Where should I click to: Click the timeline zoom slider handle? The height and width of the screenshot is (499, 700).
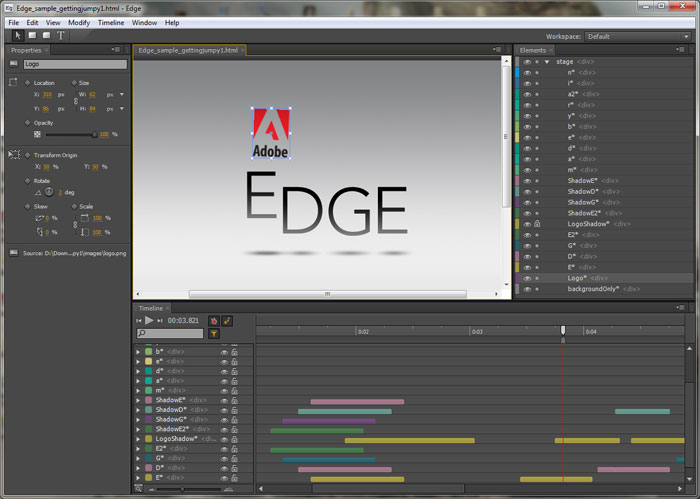click(182, 490)
